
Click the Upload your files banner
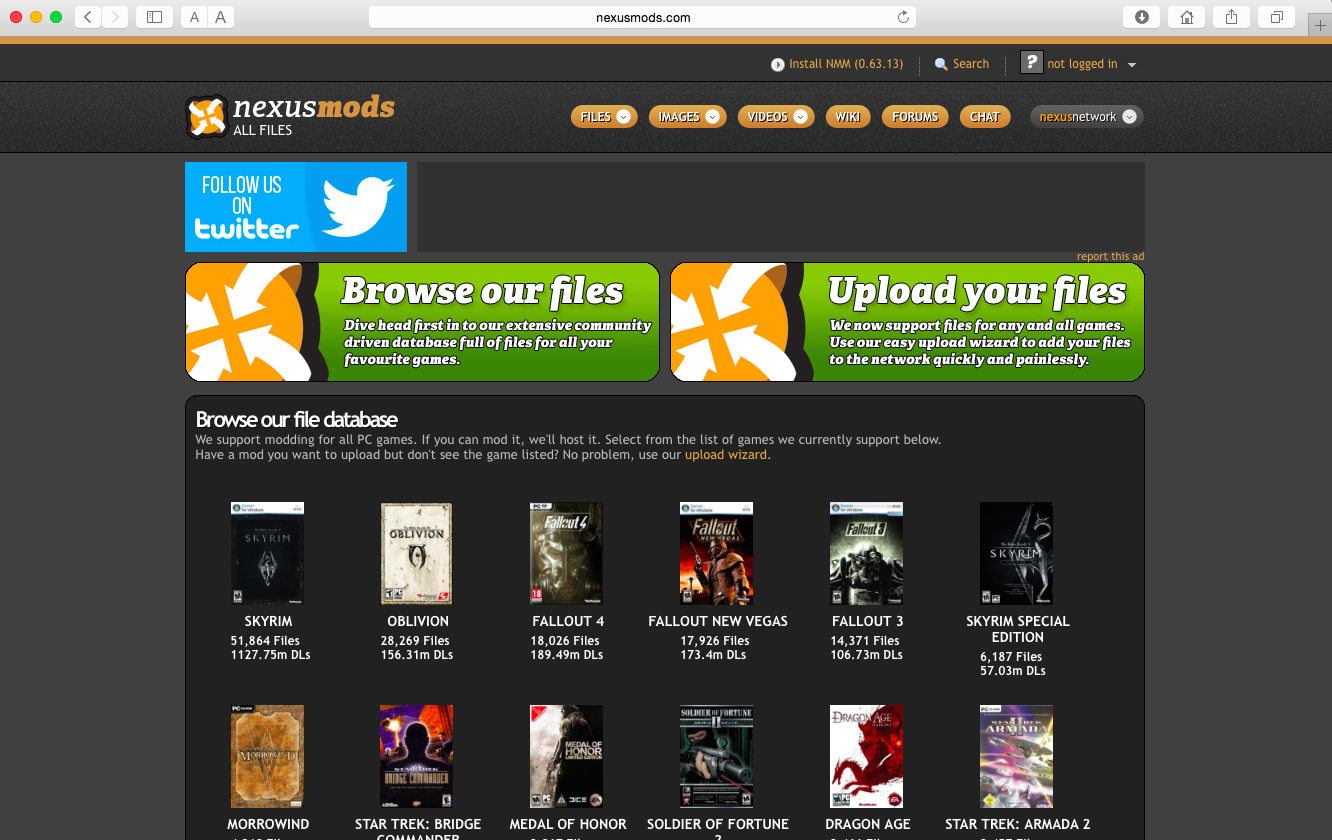point(907,322)
